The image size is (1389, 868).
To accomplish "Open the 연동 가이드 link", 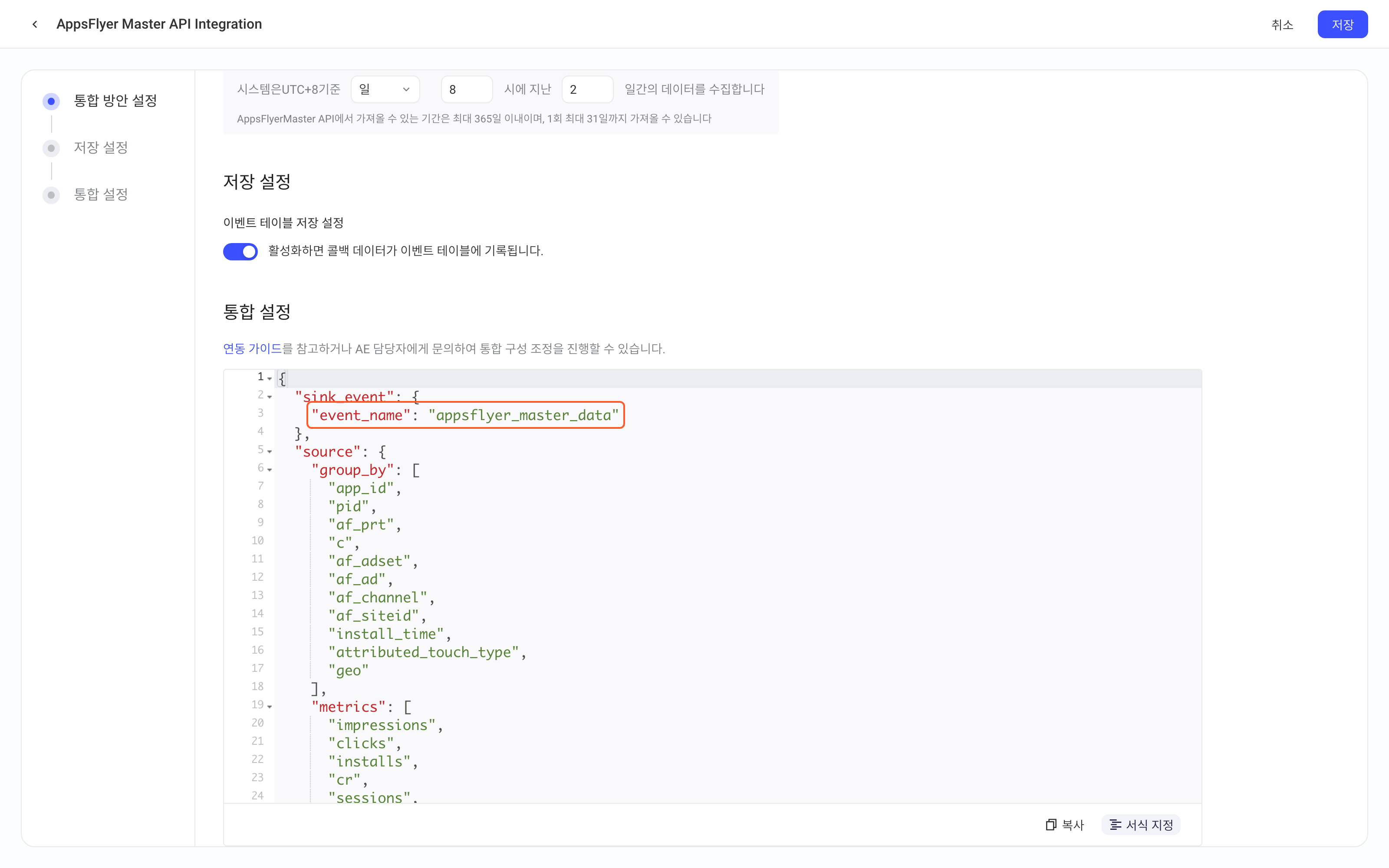I will pos(252,349).
